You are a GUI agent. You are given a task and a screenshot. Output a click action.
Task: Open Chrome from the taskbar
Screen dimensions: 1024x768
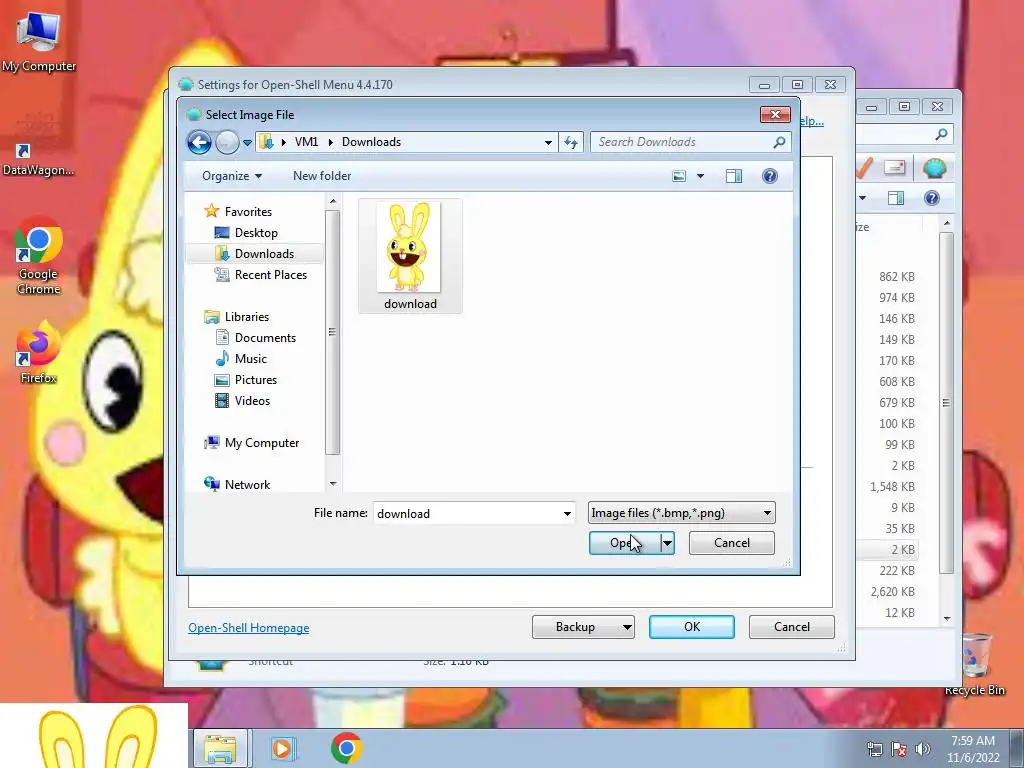point(347,748)
